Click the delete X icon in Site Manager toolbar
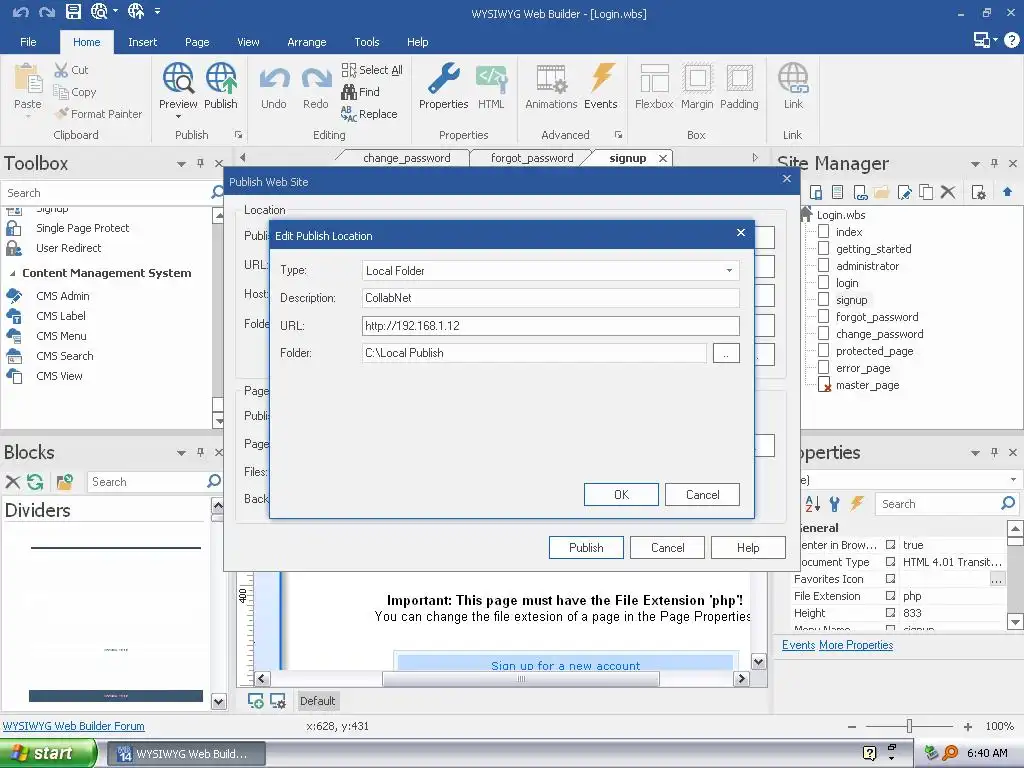Viewport: 1024px width, 768px height. [x=948, y=192]
